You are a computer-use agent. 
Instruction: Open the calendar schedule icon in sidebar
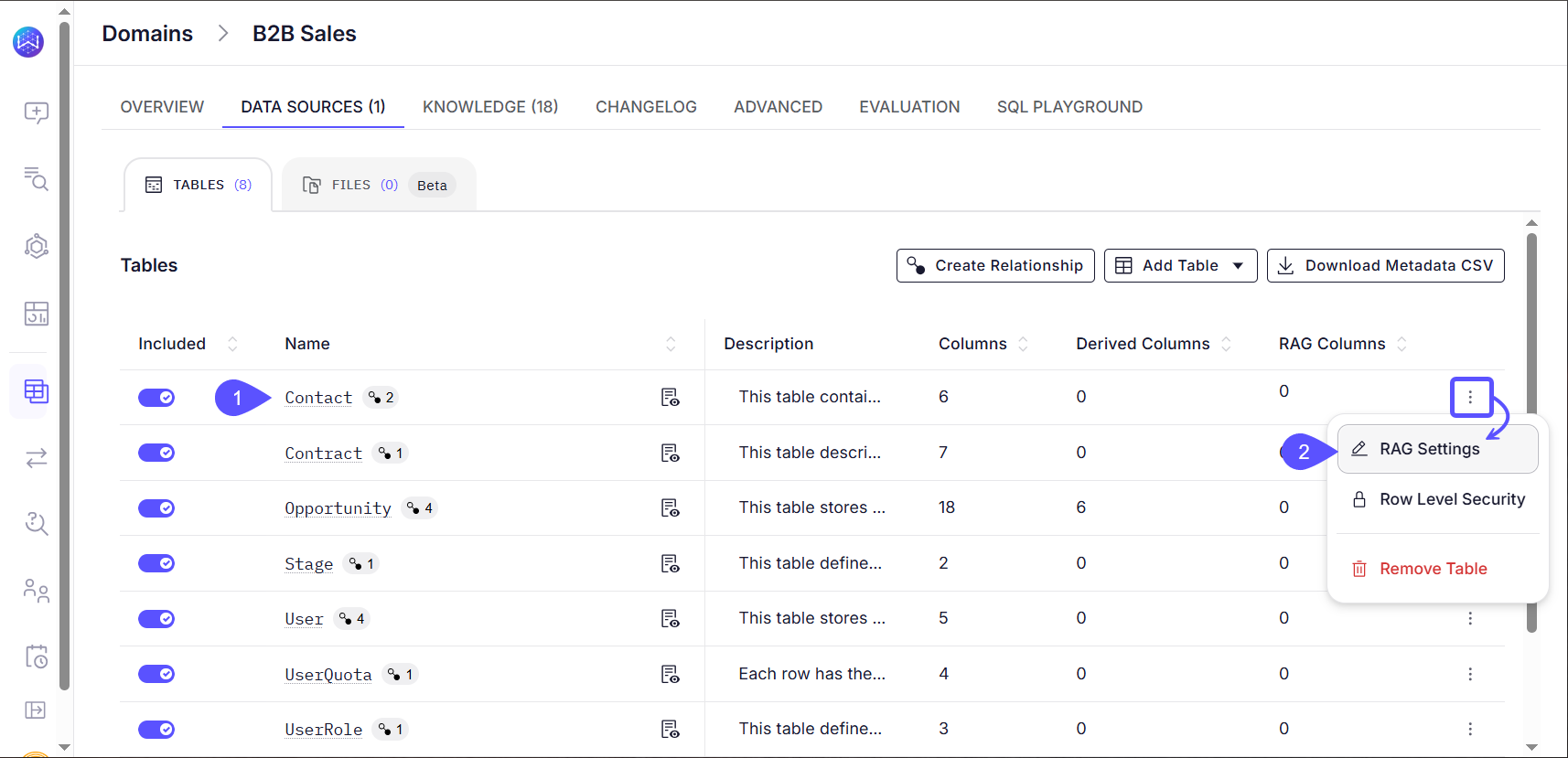point(36,657)
